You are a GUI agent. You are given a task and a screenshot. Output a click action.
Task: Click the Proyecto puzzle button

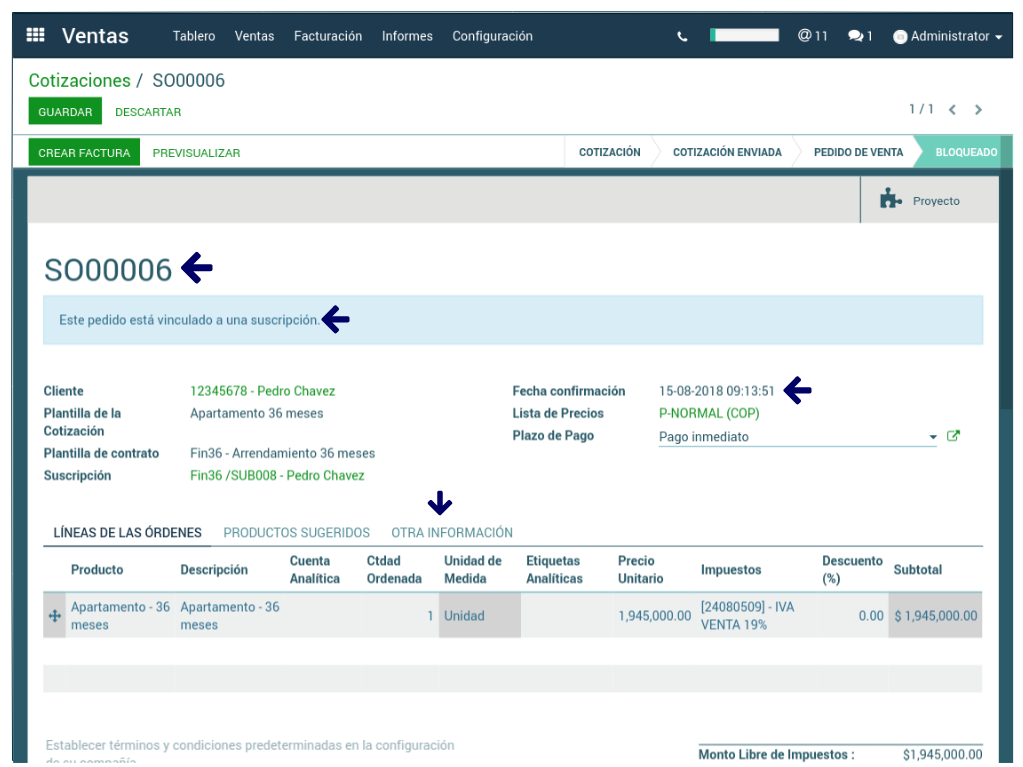click(920, 200)
